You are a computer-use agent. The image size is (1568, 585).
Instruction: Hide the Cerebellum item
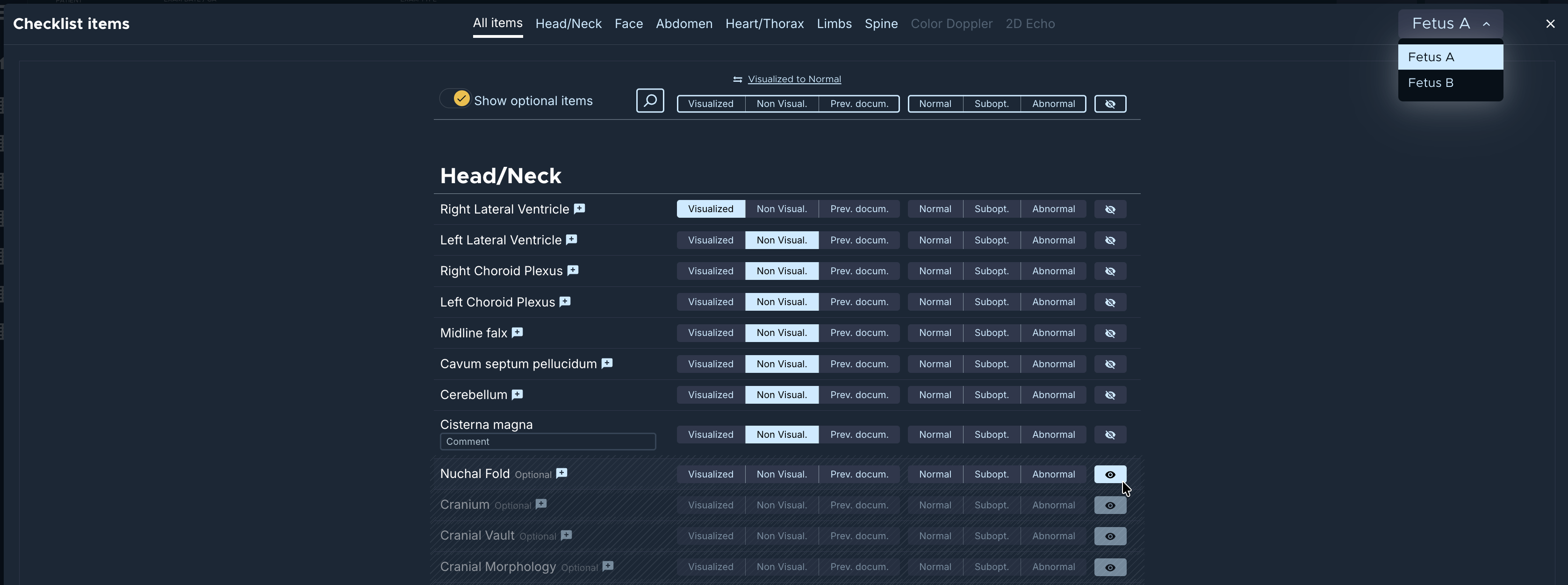(x=1110, y=395)
